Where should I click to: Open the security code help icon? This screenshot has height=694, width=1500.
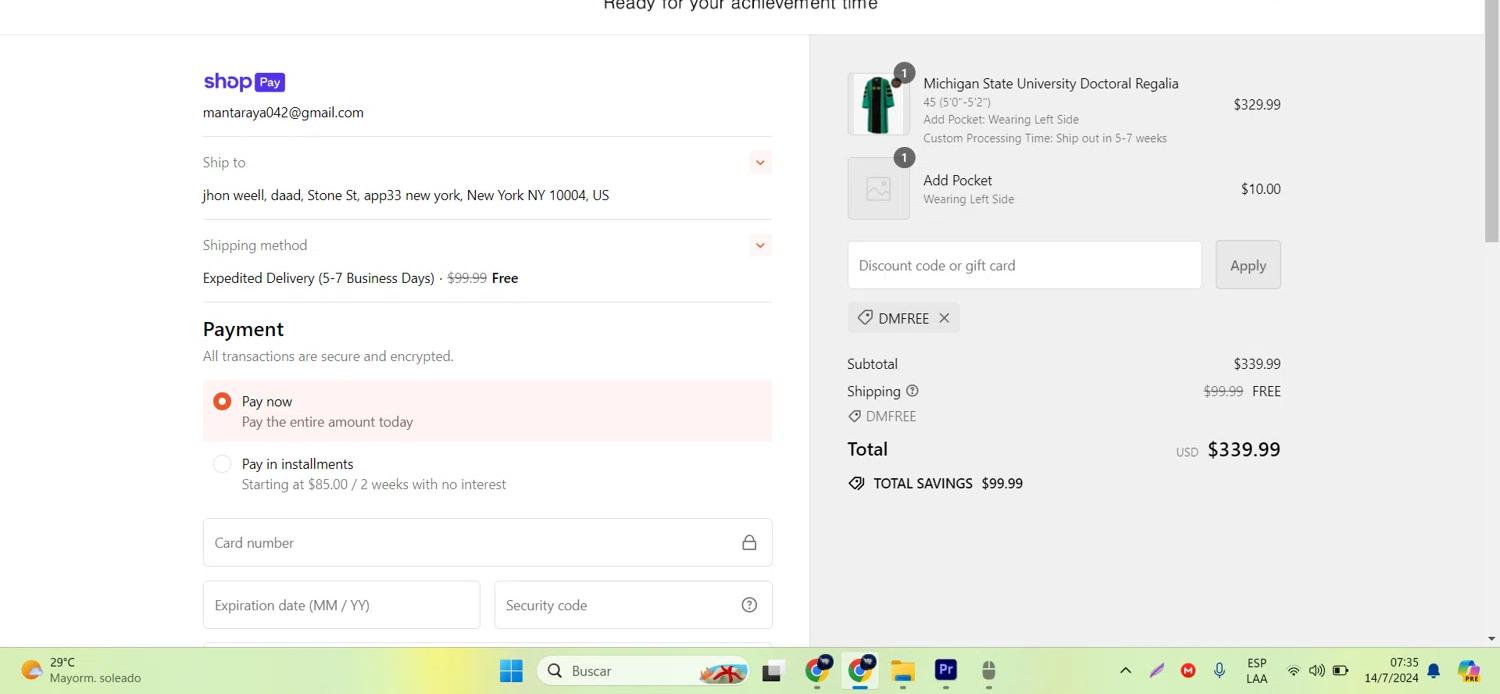coord(749,605)
